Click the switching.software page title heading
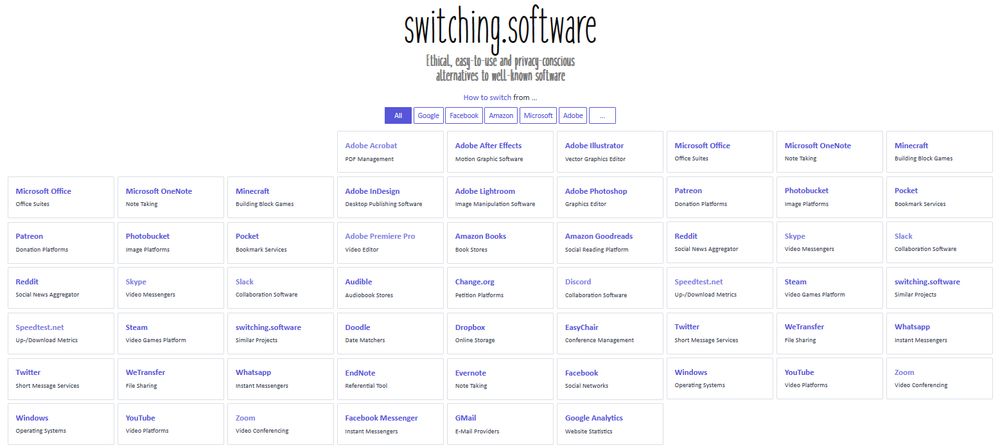The width and height of the screenshot is (1000, 448). click(x=500, y=28)
